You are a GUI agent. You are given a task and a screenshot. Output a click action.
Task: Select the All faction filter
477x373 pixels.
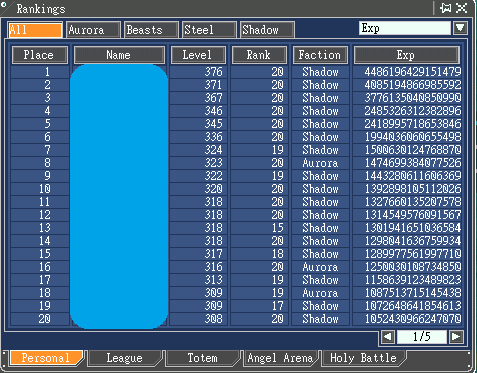click(35, 30)
